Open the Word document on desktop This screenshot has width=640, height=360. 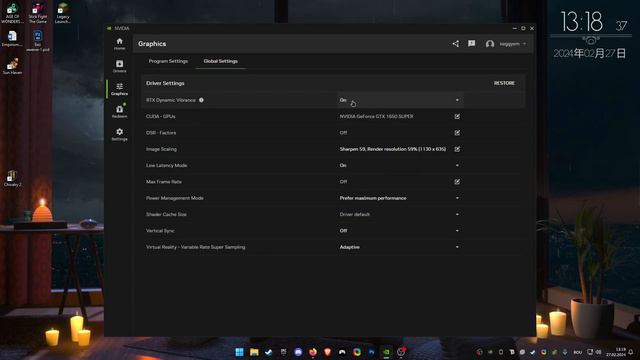(x=12, y=39)
